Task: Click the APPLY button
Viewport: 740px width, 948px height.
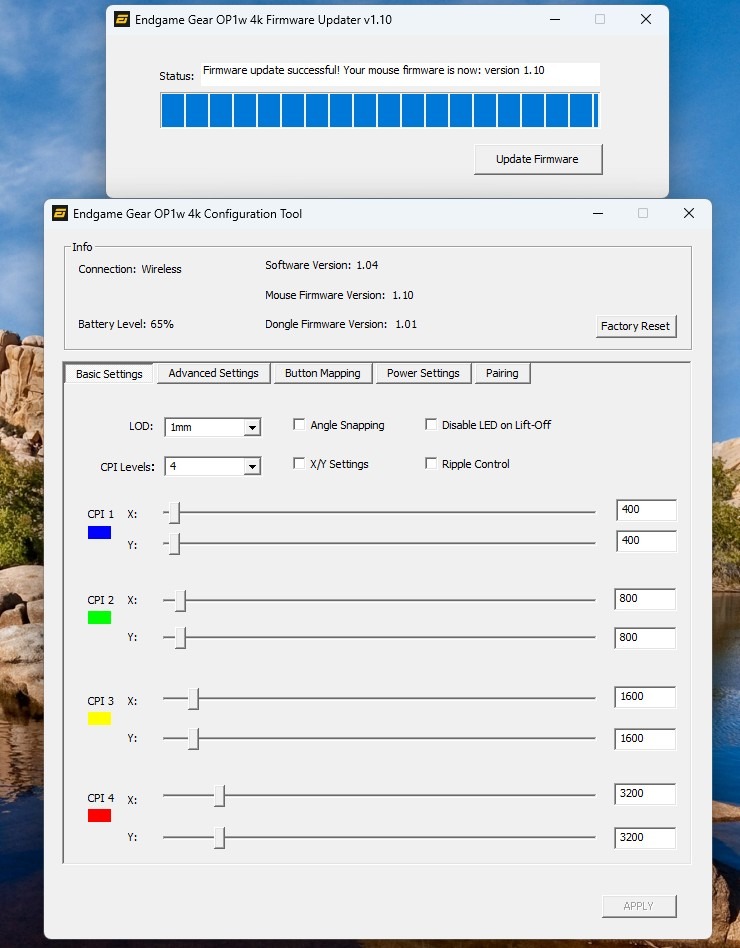Action: [x=638, y=906]
